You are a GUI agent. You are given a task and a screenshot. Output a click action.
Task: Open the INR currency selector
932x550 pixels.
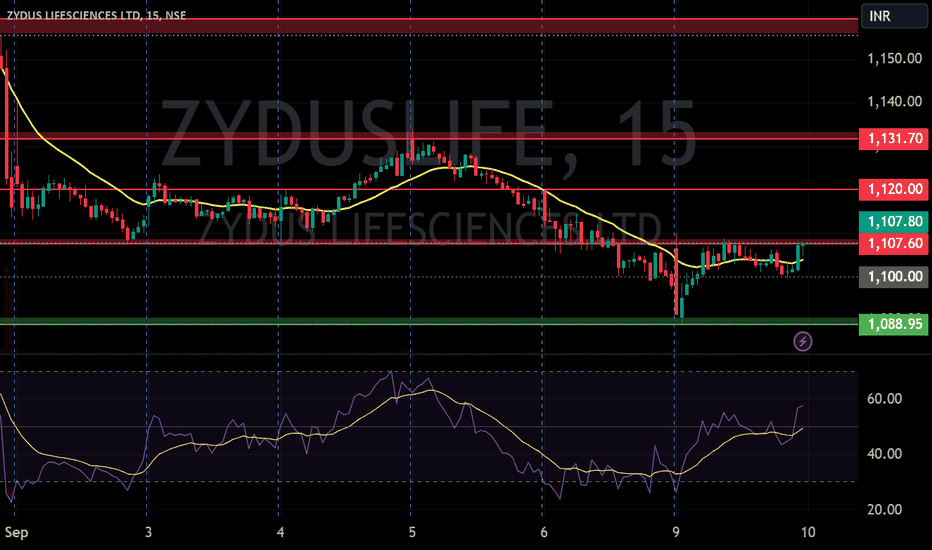click(893, 16)
